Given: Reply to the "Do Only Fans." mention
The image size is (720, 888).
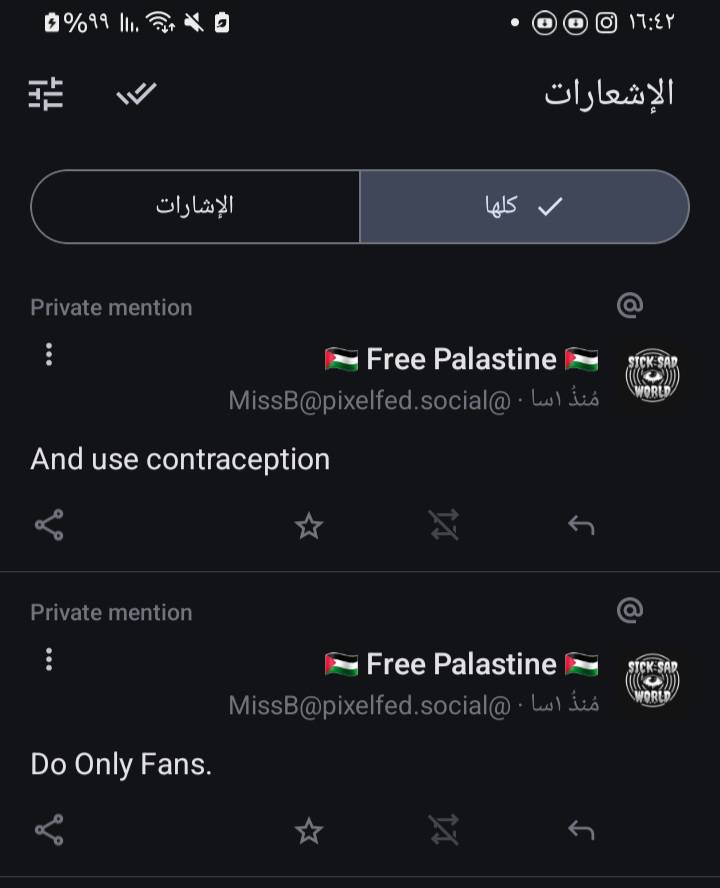Looking at the screenshot, I should [x=581, y=831].
